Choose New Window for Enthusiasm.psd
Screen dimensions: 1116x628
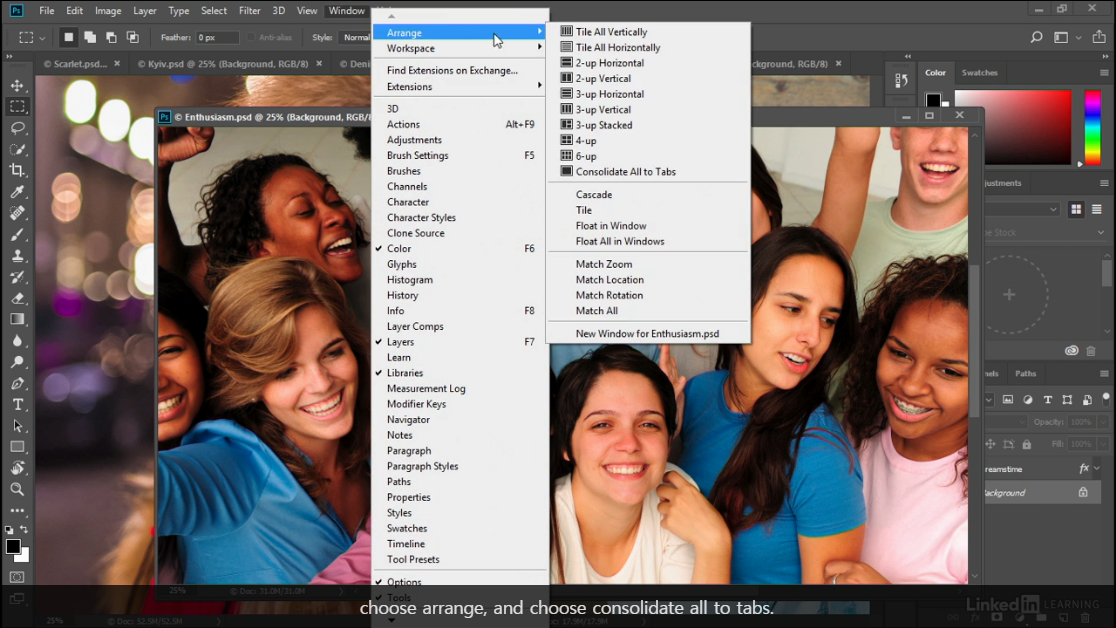[648, 333]
